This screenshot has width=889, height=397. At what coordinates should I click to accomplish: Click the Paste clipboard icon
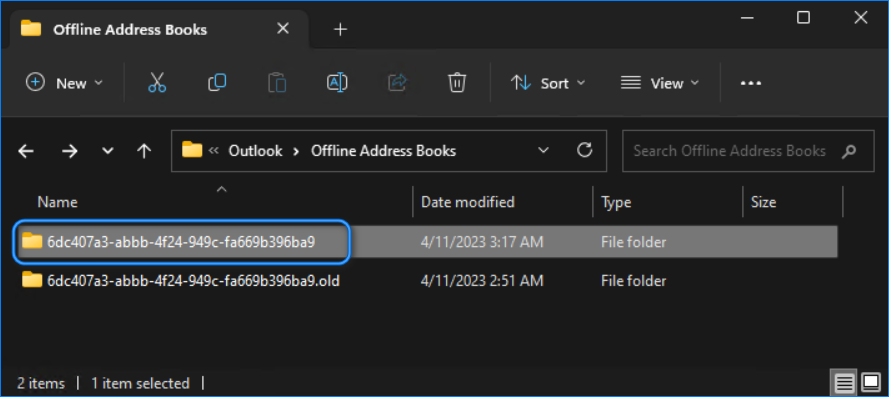tap(277, 83)
